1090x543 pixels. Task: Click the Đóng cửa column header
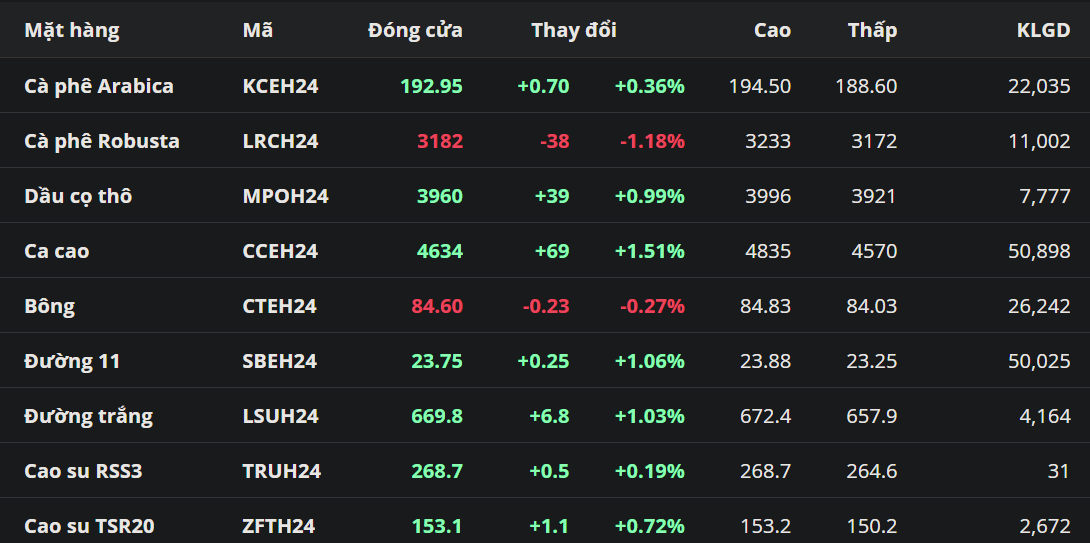tap(415, 30)
